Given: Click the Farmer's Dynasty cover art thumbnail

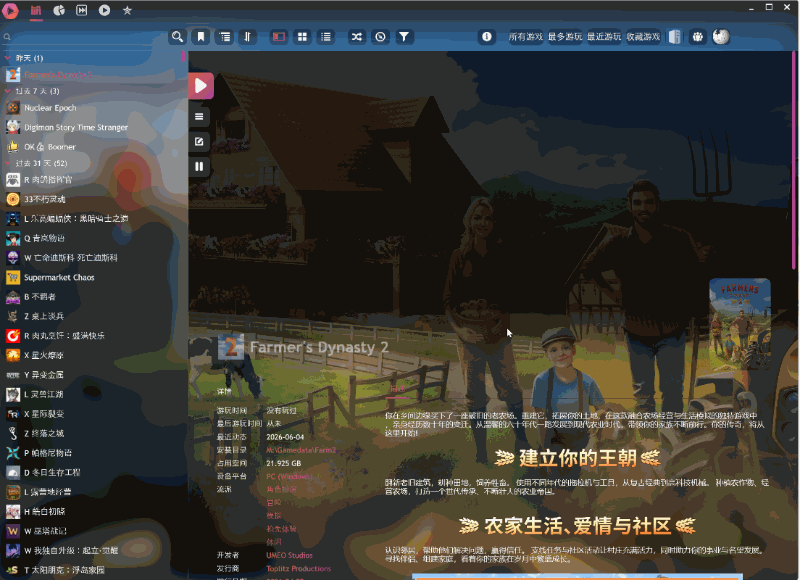Looking at the screenshot, I should tap(739, 324).
